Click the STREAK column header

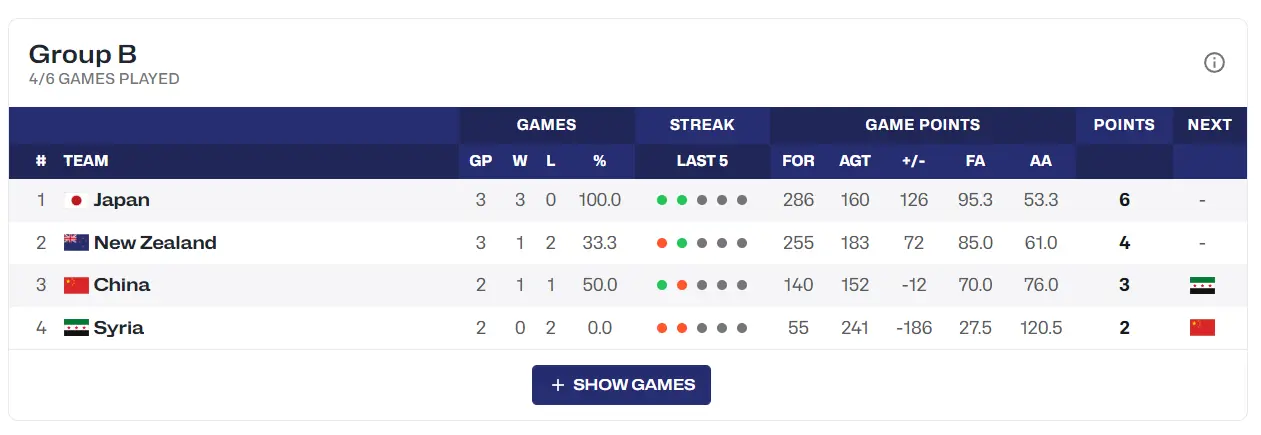coord(702,125)
